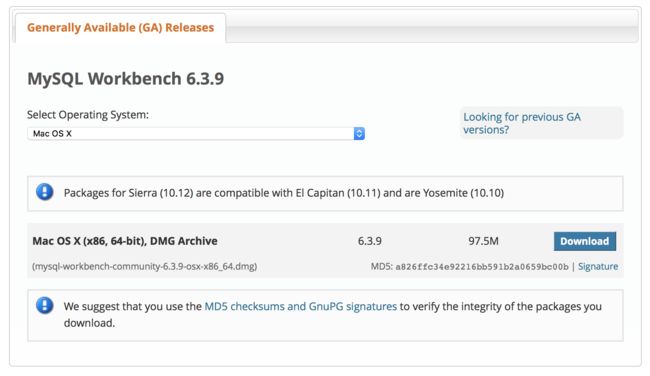Select the MD5 hash value text
Screen dimensions: 650x376
click(482, 267)
